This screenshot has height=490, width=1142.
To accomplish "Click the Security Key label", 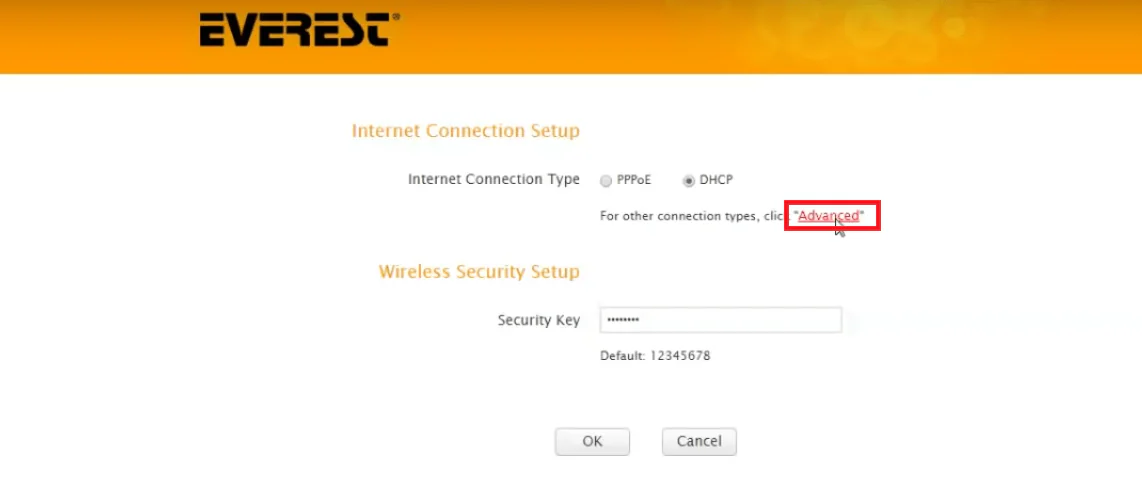I will click(x=538, y=321).
